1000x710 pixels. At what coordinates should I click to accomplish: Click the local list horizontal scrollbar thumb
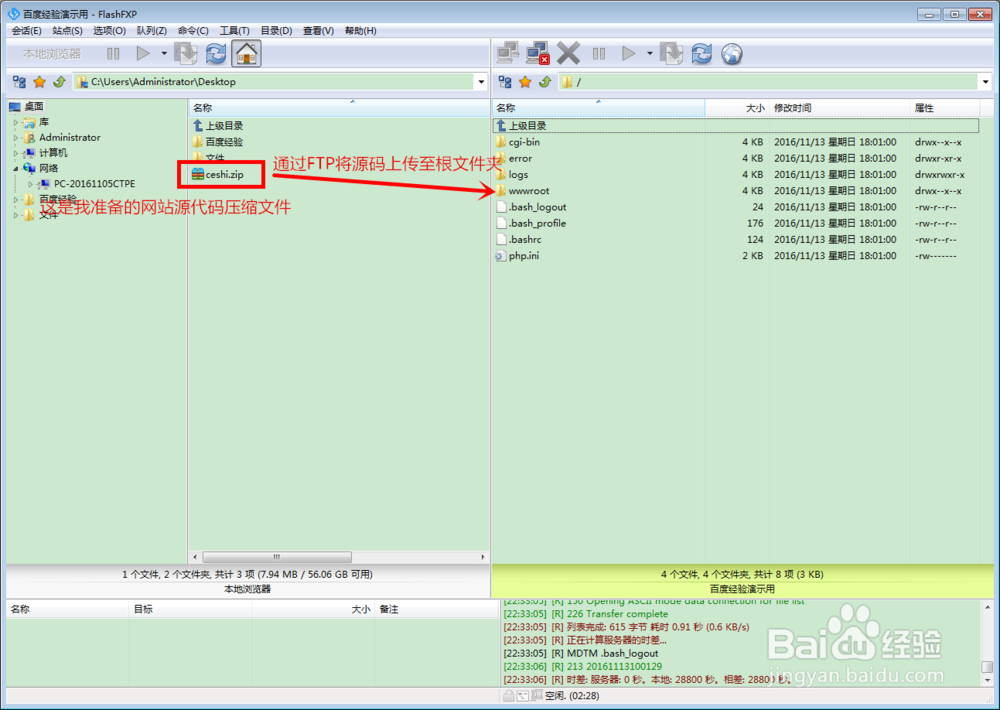(277, 557)
